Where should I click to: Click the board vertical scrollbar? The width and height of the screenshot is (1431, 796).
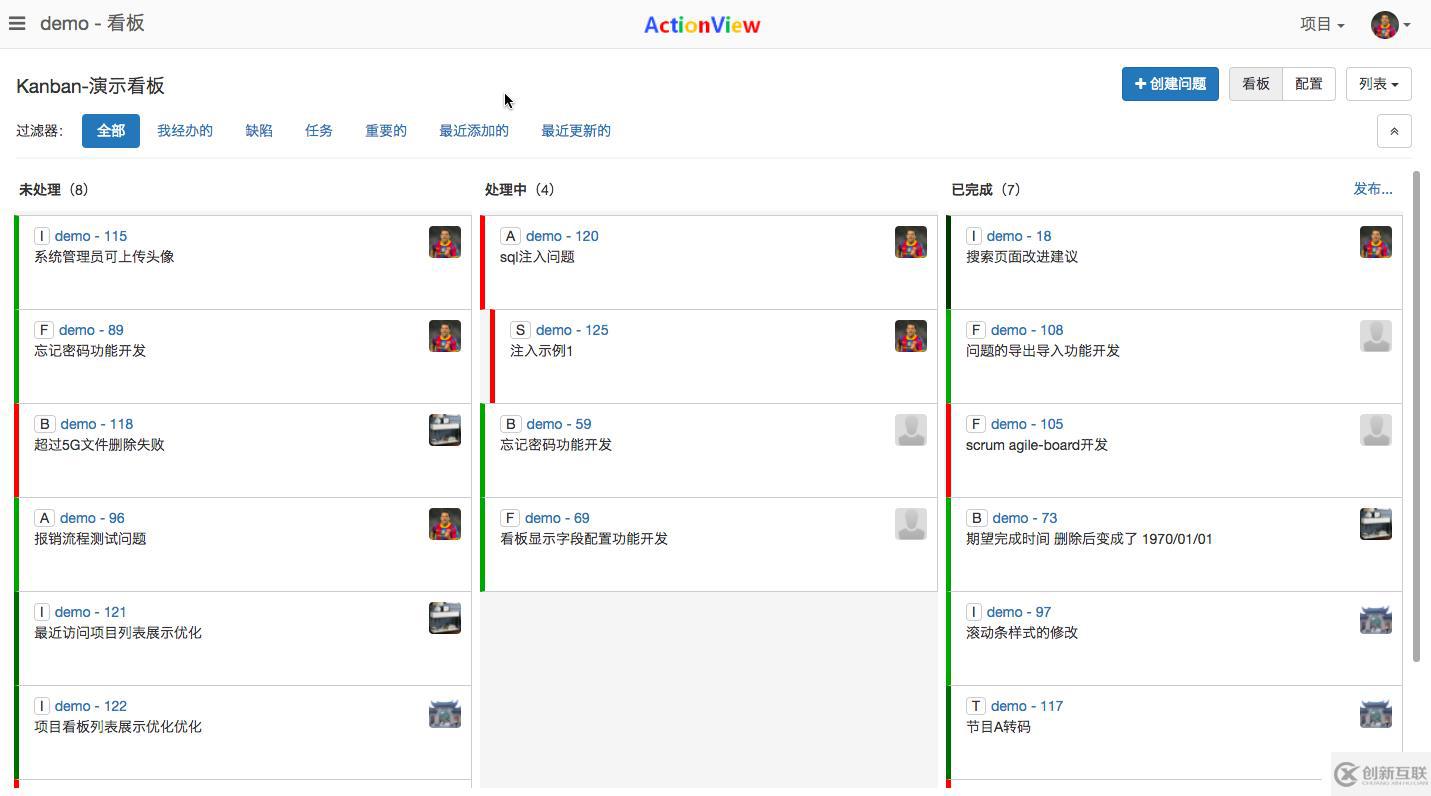click(1416, 416)
